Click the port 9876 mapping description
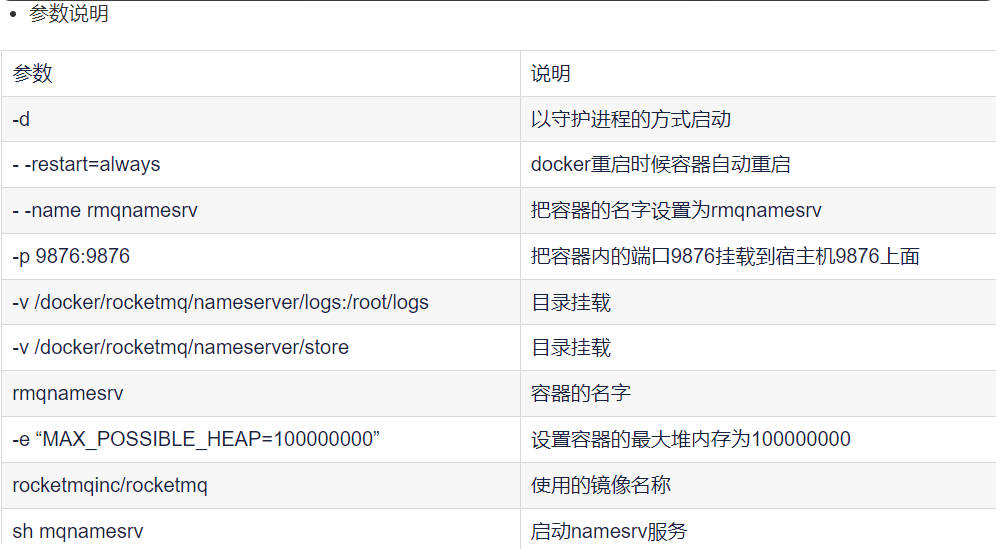Viewport: 996px width, 549px height. [725, 256]
